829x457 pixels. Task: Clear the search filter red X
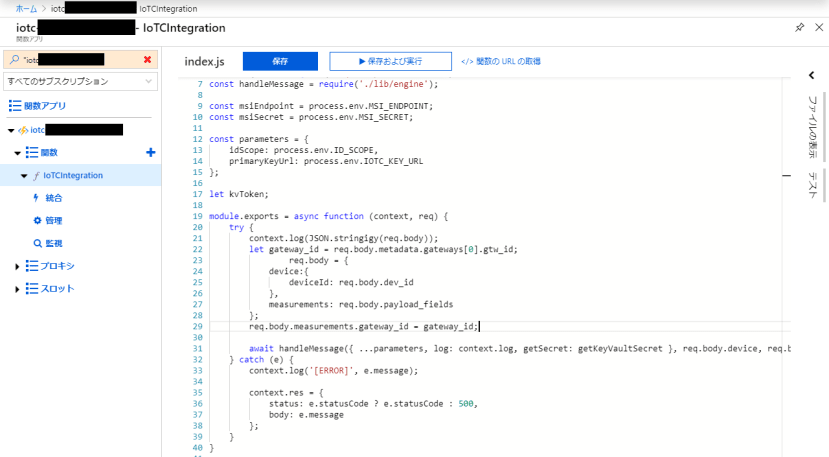click(148, 60)
